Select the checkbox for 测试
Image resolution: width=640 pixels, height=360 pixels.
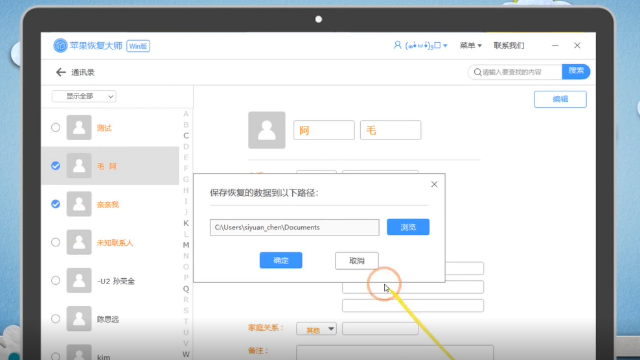pos(56,127)
